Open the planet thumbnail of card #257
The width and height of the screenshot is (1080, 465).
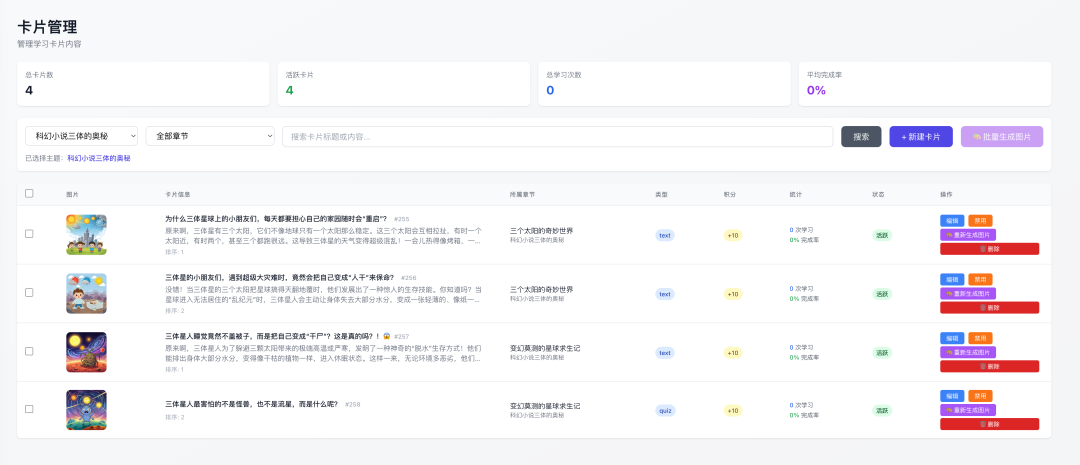coord(86,352)
